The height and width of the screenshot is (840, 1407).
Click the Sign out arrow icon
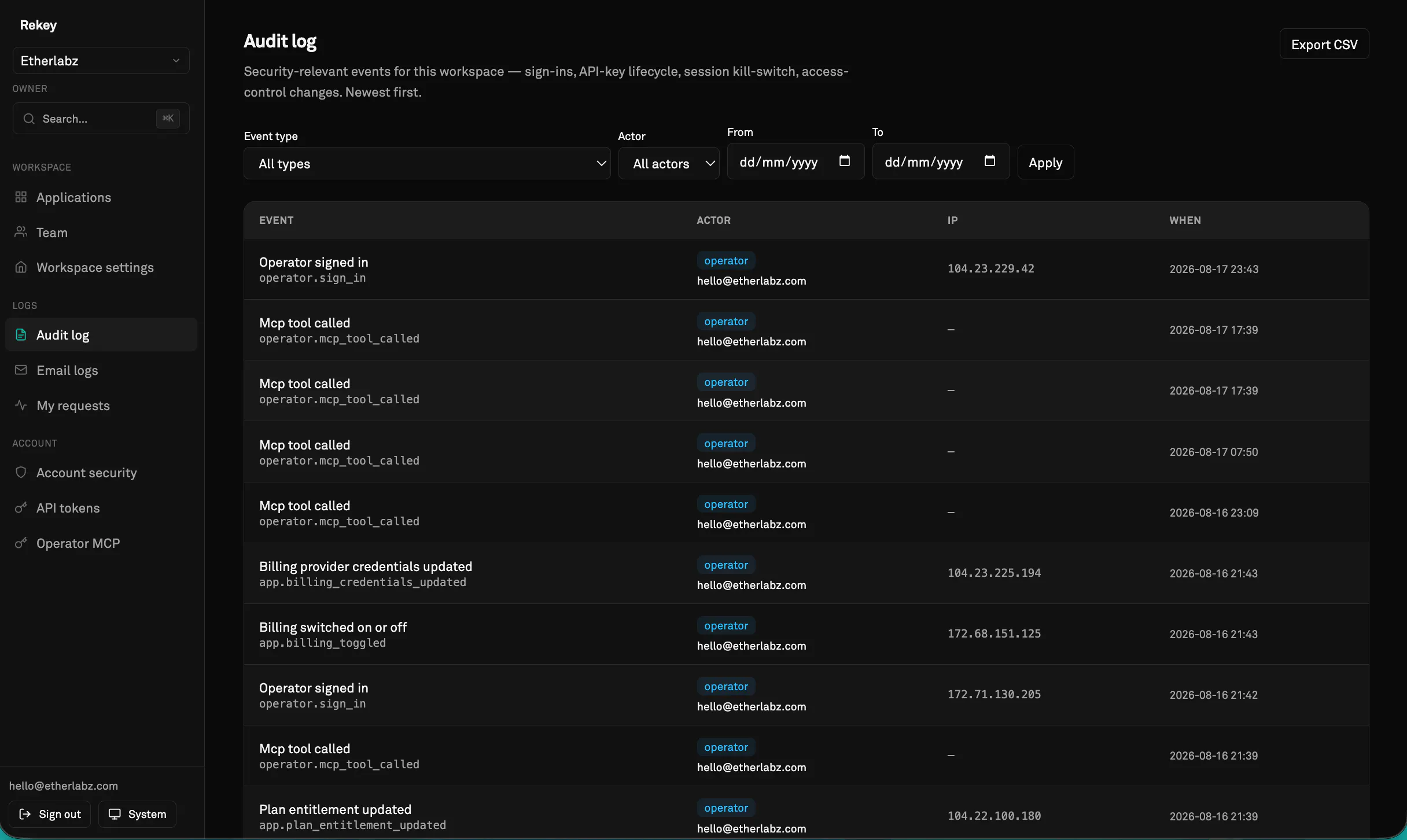[x=25, y=814]
